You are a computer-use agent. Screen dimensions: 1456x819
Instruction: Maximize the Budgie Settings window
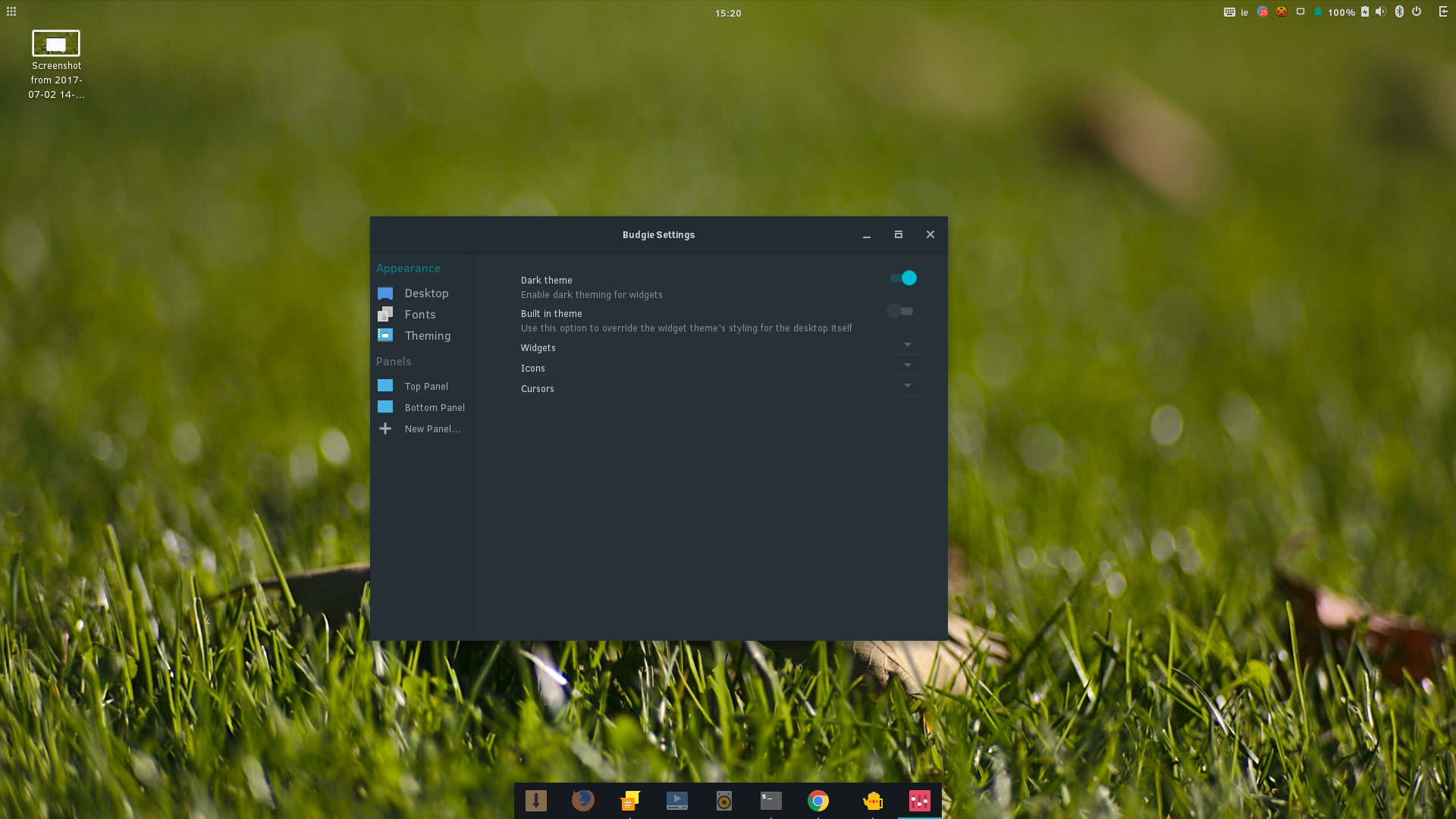point(899,235)
